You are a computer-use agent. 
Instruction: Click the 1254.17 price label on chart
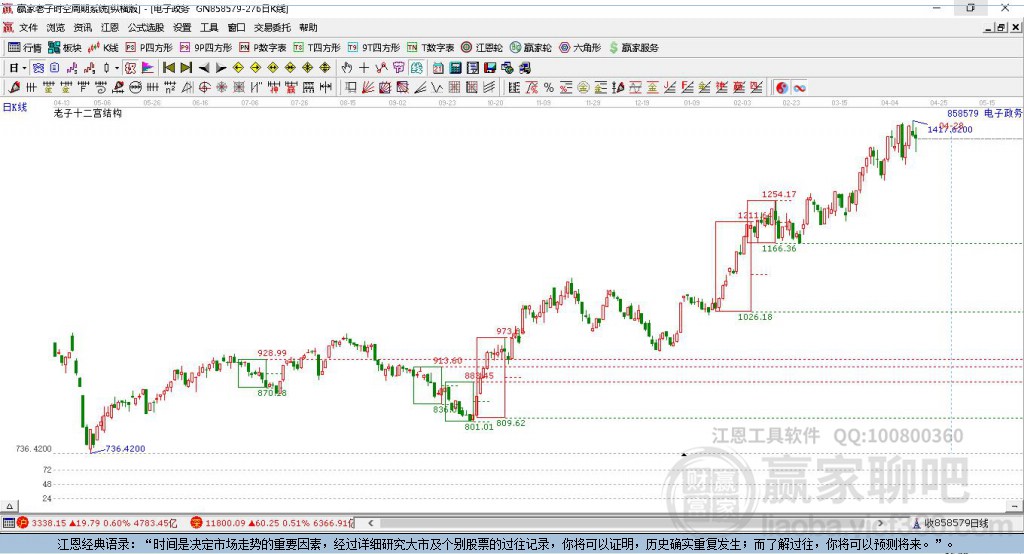[x=779, y=194]
